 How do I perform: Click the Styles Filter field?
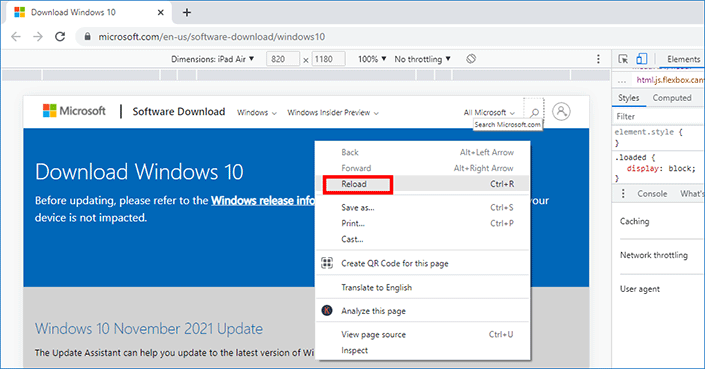tap(658, 116)
